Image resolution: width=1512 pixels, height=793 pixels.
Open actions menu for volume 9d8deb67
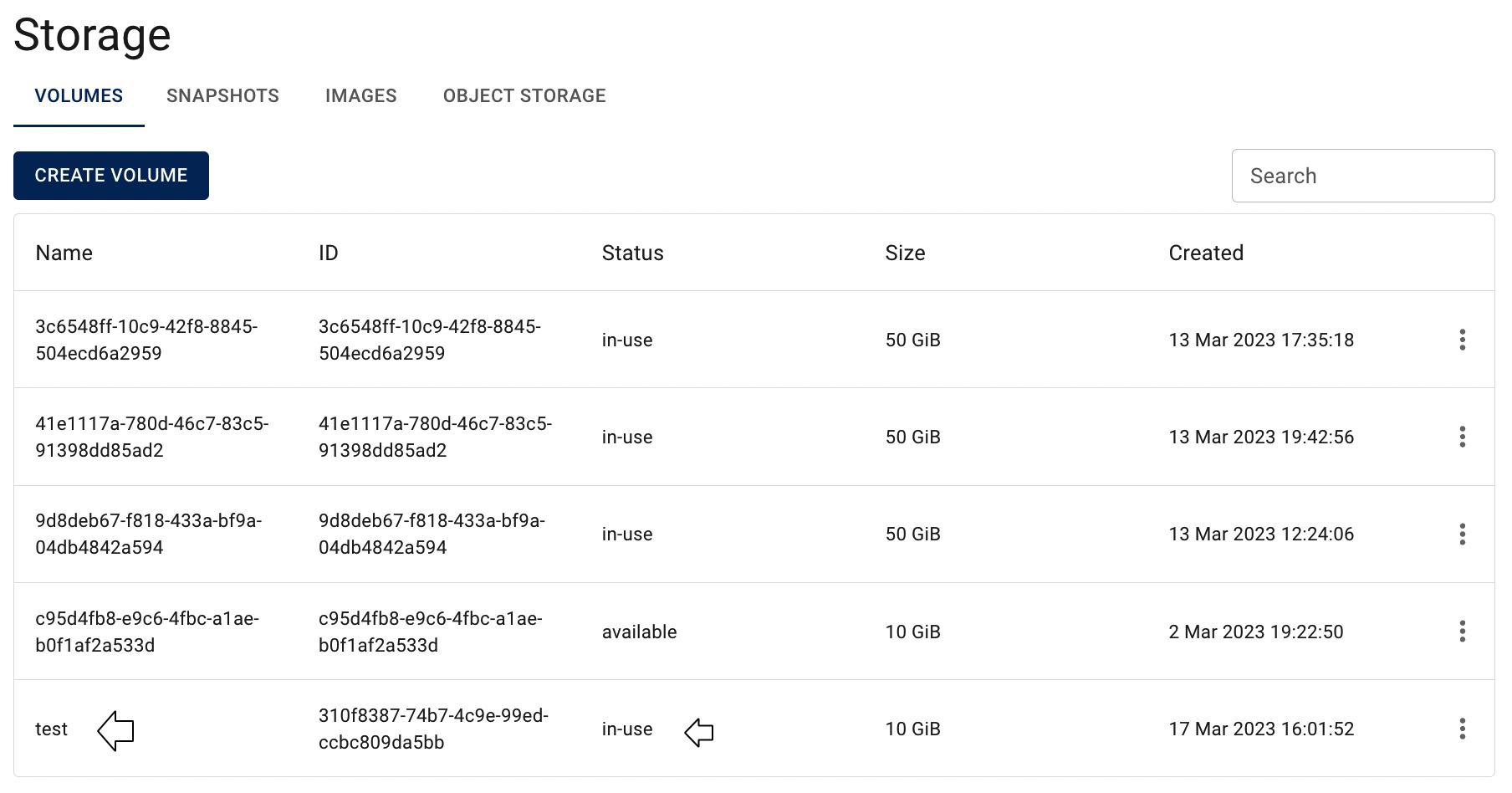1462,534
